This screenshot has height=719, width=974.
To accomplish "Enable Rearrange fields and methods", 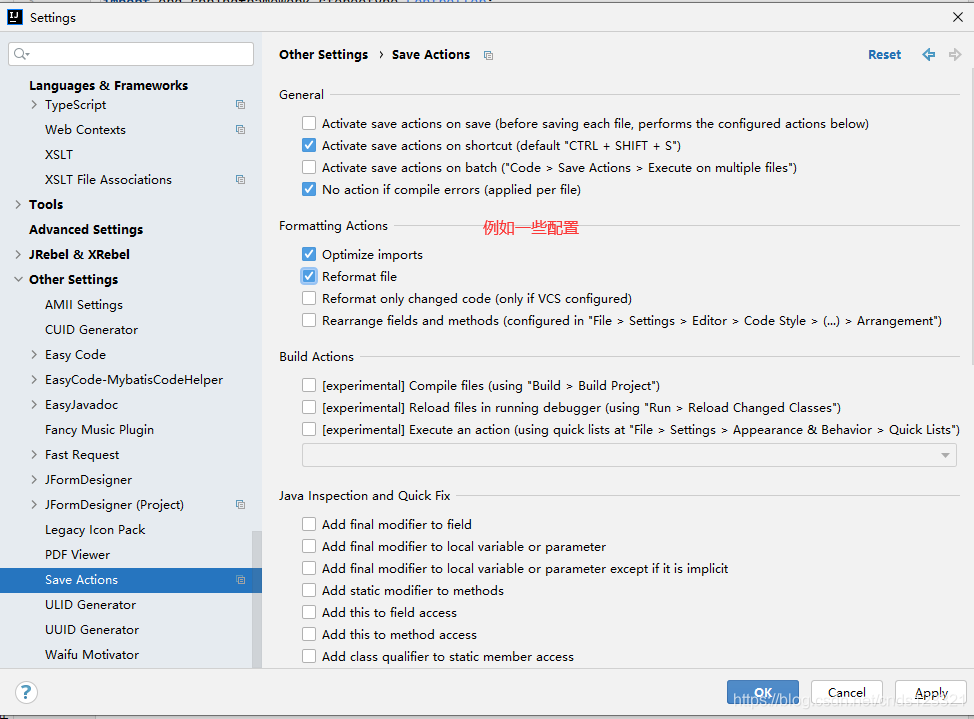I will (309, 320).
